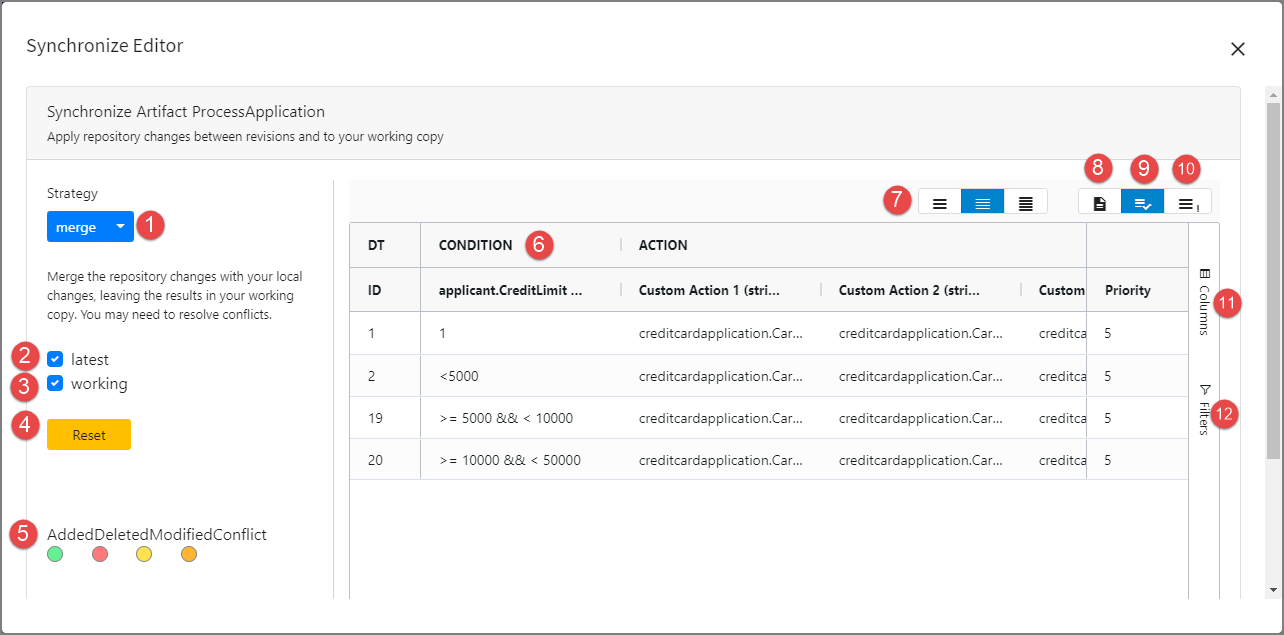Click the CONDITION column group header
The height and width of the screenshot is (635, 1284).
click(x=476, y=245)
